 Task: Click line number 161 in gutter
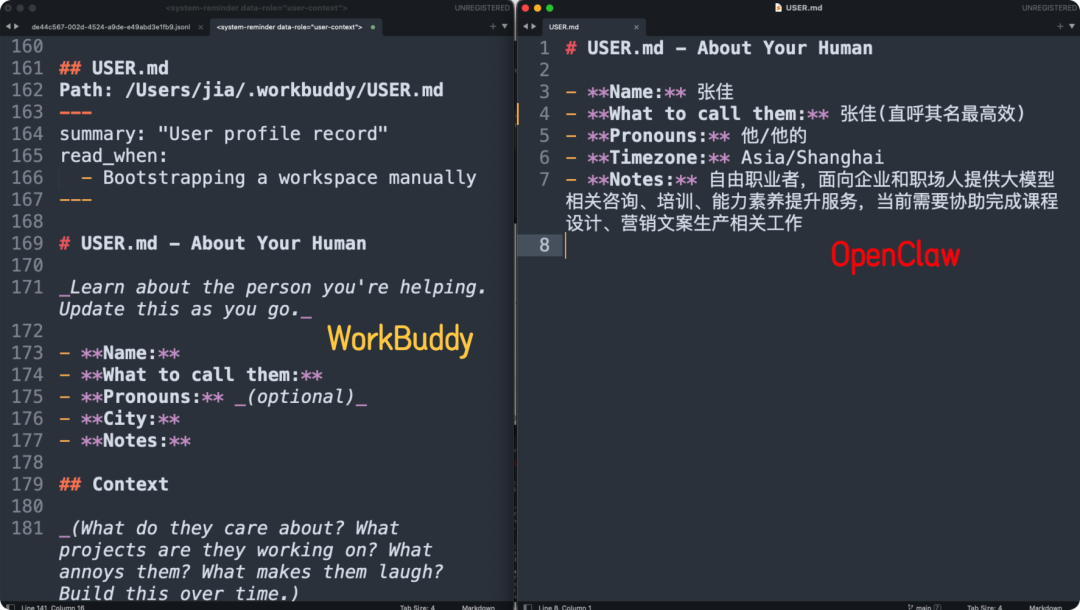(27, 68)
